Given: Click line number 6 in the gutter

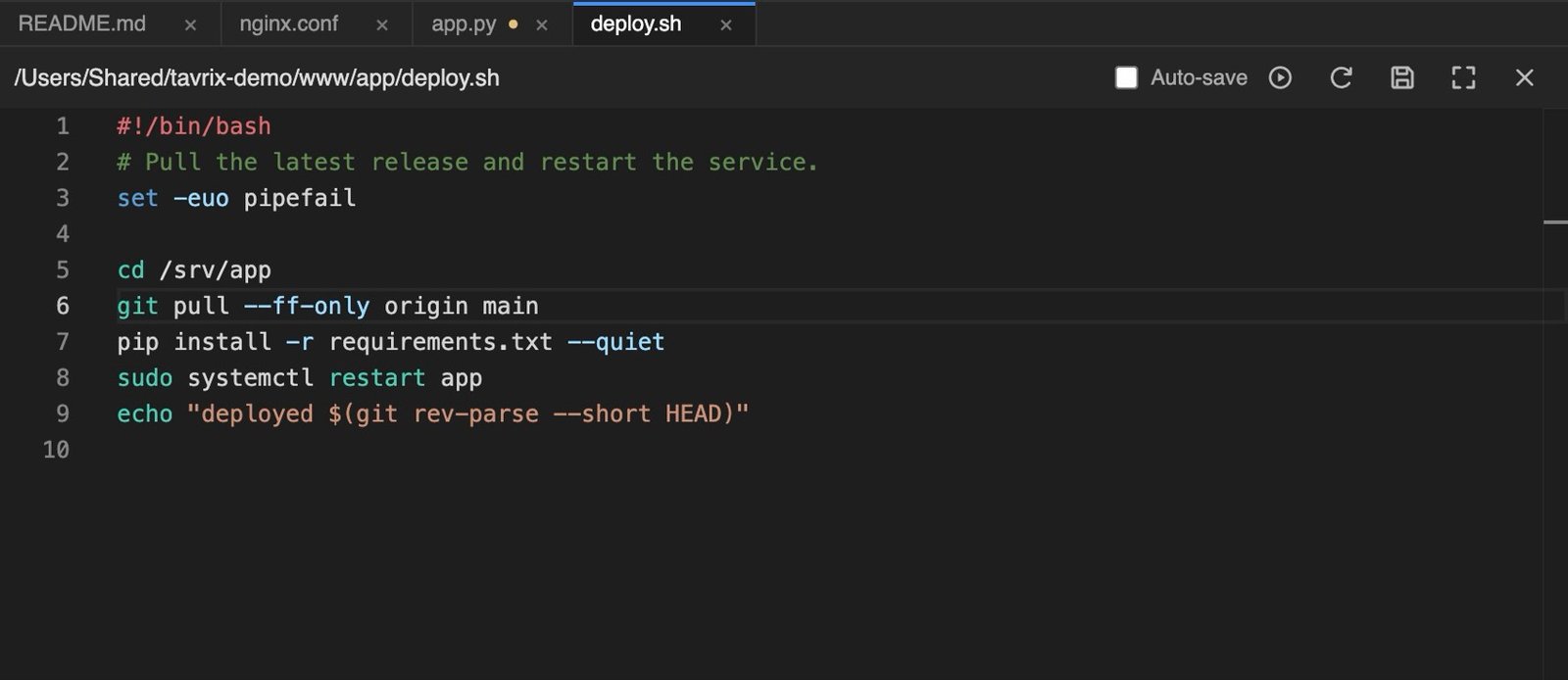Looking at the screenshot, I should click(x=63, y=306).
